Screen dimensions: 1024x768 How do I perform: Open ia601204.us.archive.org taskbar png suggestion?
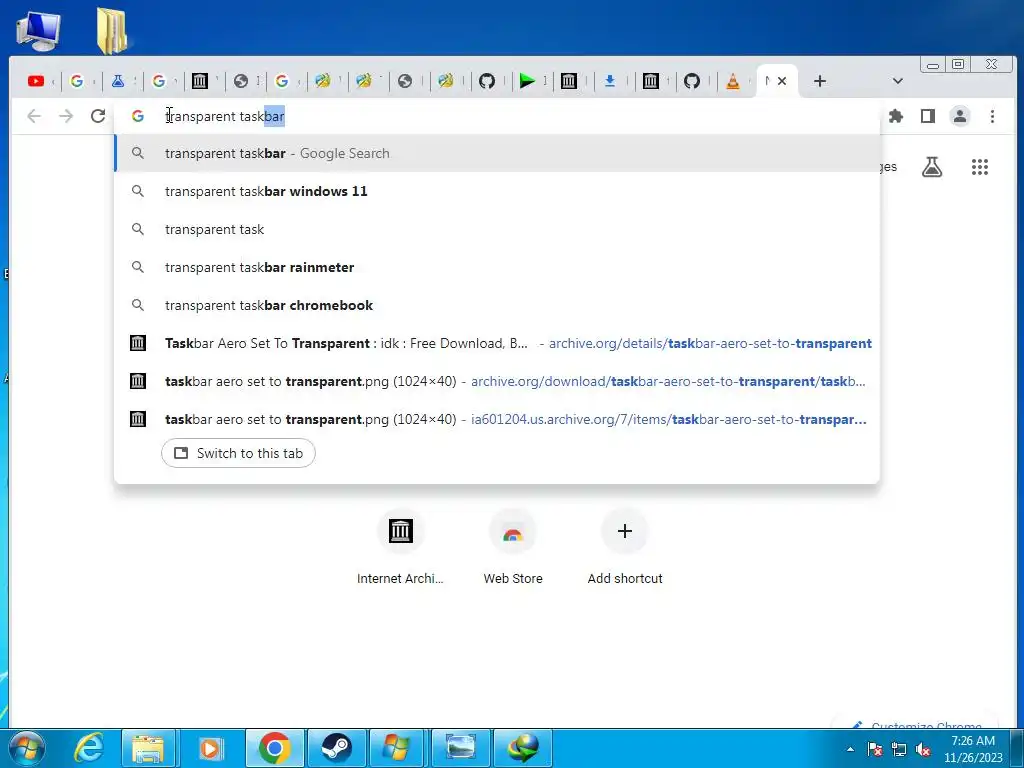click(497, 419)
